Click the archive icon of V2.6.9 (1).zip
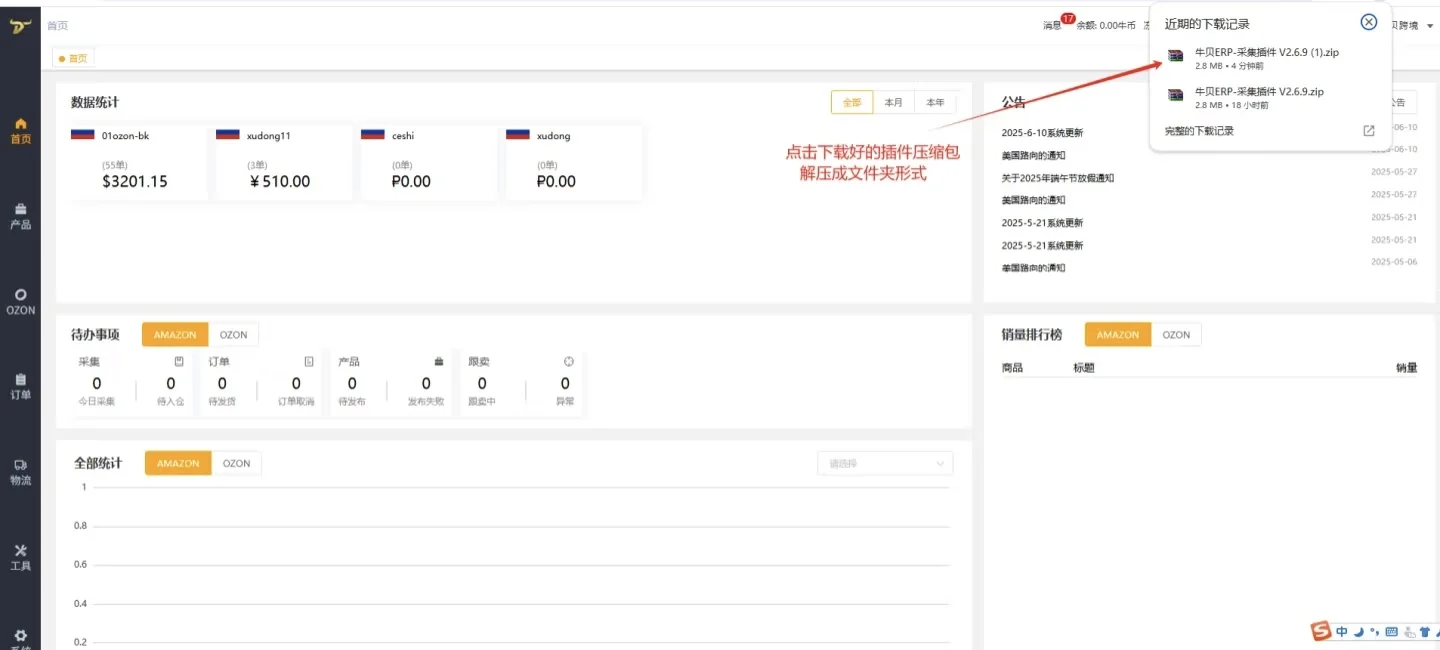 1176,56
